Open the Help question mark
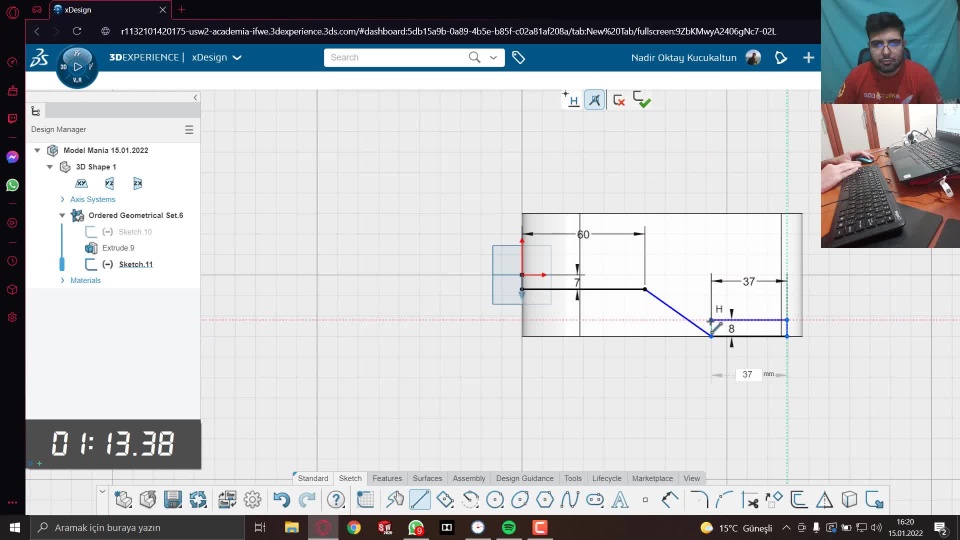The width and height of the screenshot is (960, 540). click(x=336, y=500)
